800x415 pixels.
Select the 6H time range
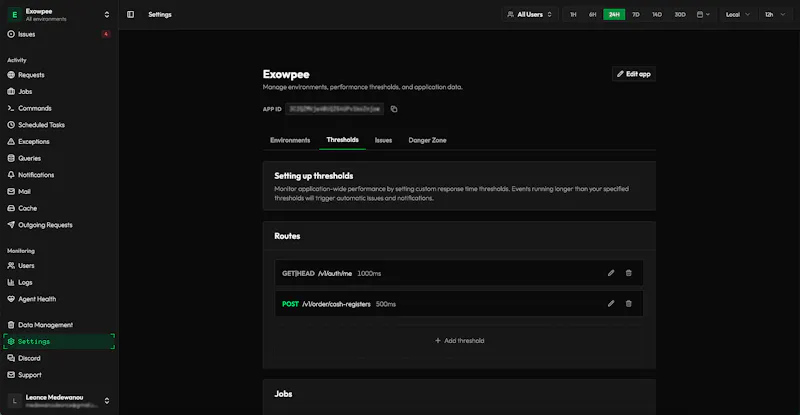point(592,14)
